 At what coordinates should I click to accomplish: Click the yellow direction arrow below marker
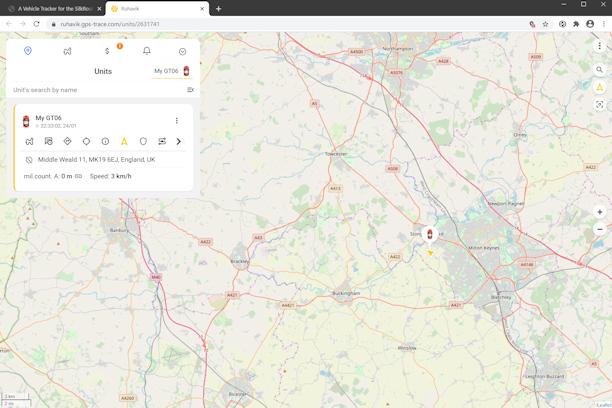[x=431, y=253]
